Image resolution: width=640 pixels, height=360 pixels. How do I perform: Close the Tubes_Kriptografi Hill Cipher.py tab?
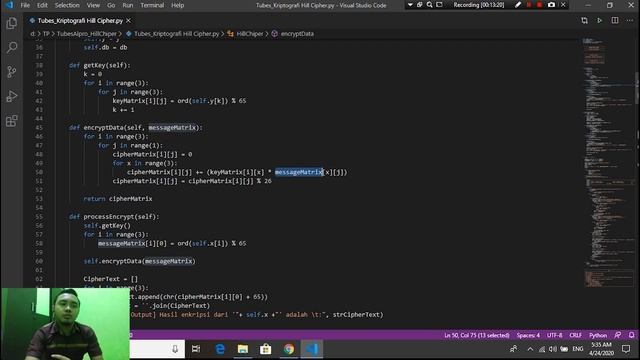pos(129,20)
